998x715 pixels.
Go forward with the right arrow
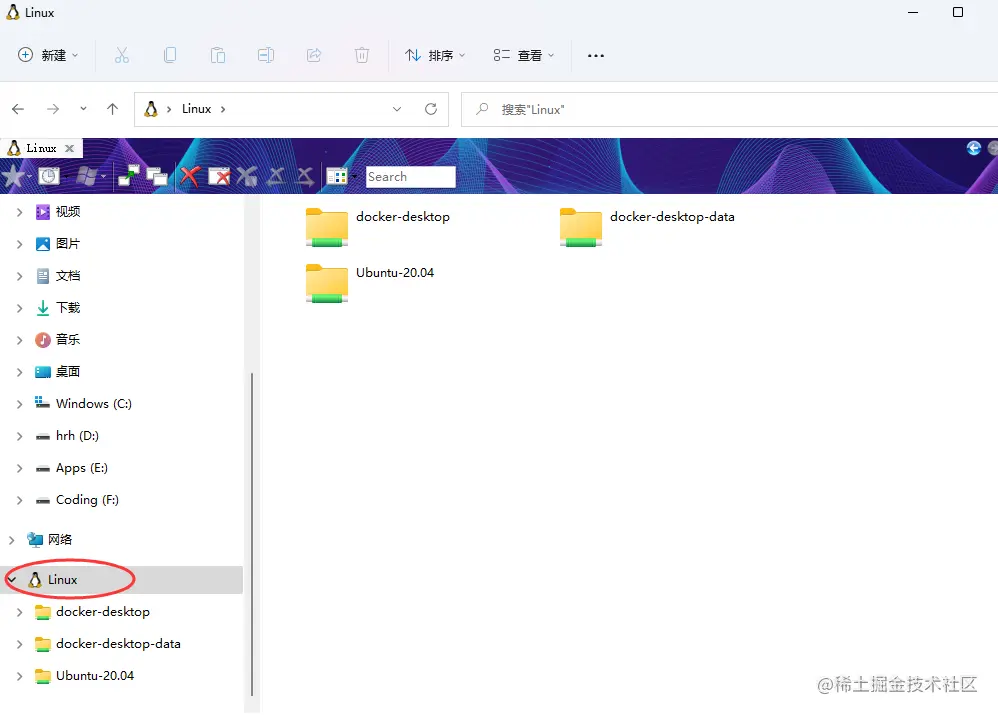pos(53,110)
